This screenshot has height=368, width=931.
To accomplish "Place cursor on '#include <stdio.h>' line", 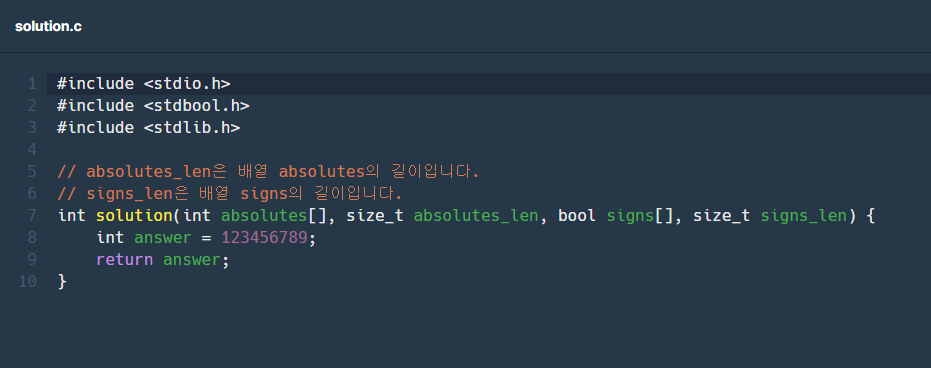I will click(144, 84).
